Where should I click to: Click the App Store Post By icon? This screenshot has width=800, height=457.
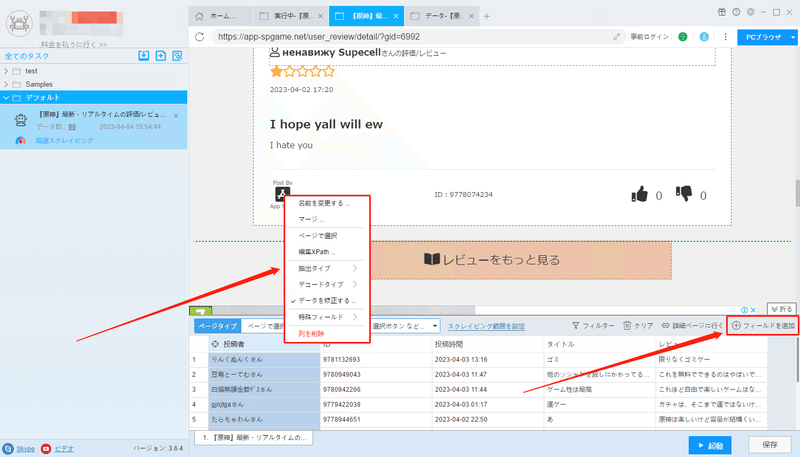pyautogui.click(x=280, y=194)
